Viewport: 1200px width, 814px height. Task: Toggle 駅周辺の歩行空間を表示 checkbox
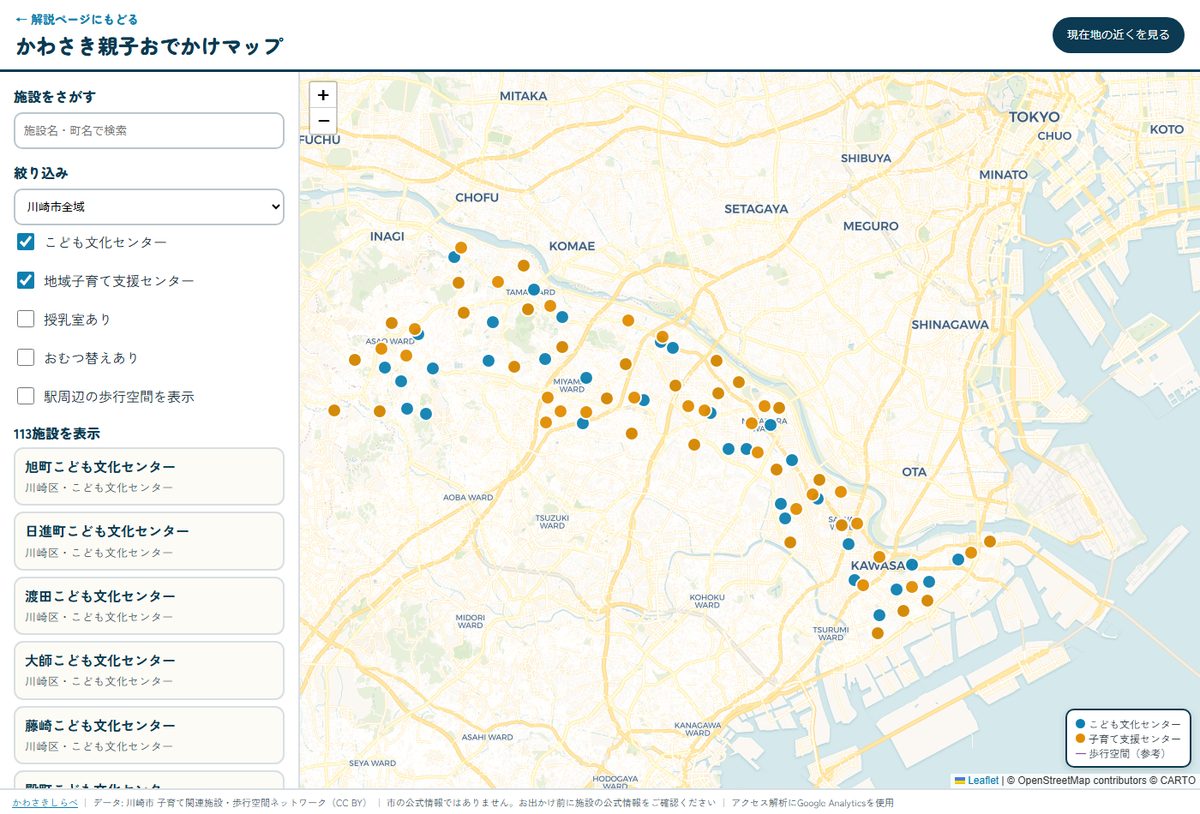pyautogui.click(x=26, y=396)
